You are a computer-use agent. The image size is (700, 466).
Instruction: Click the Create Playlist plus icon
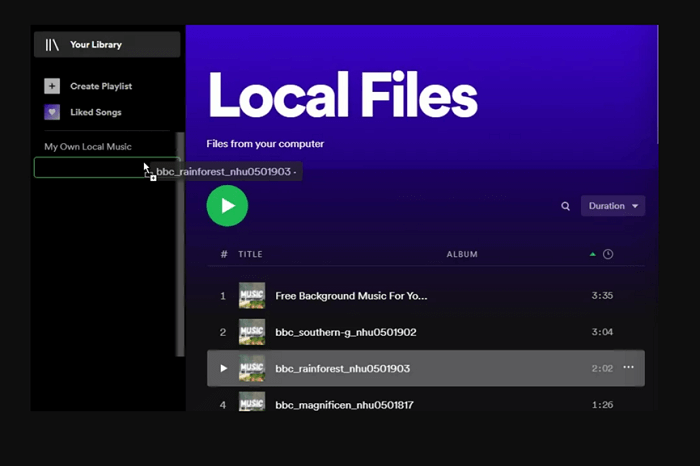coord(52,87)
